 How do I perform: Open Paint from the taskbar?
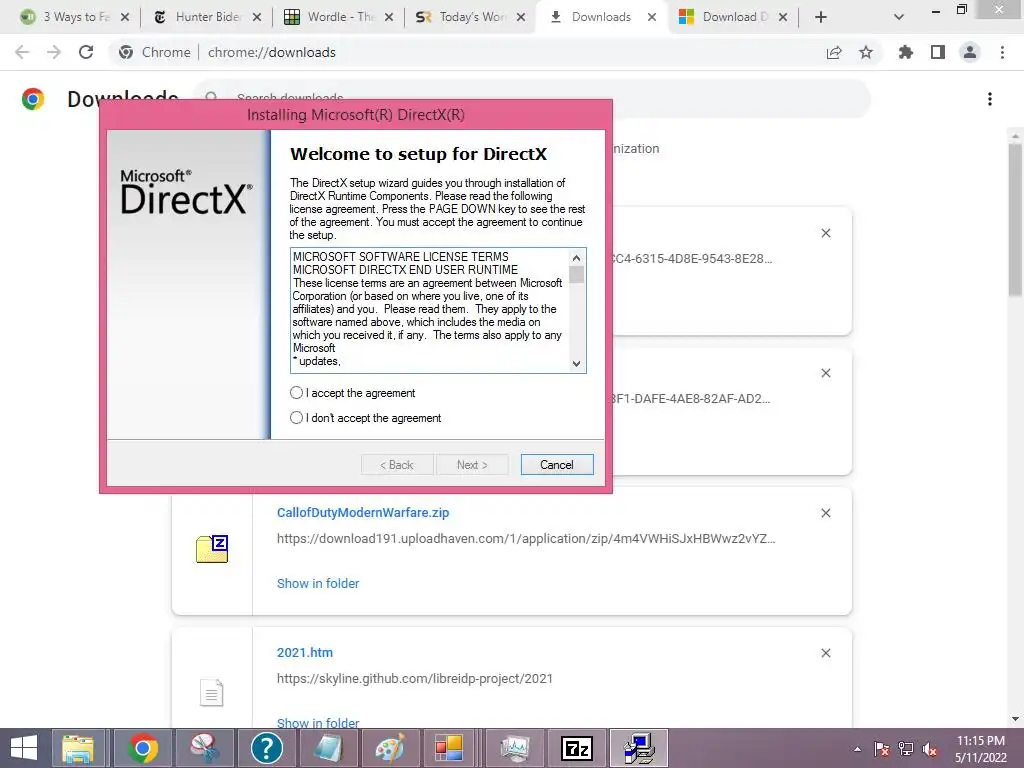tap(389, 748)
